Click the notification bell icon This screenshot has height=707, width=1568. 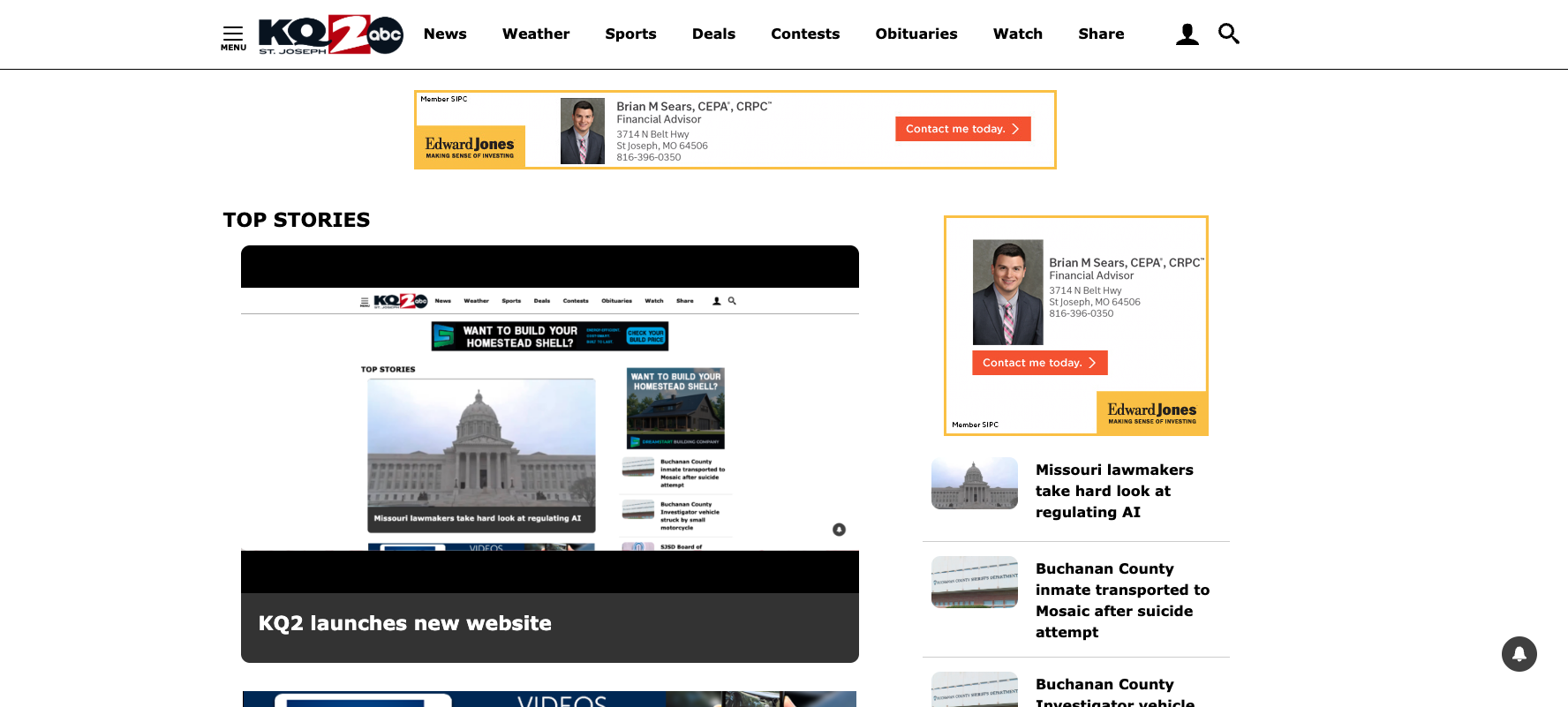point(1519,654)
